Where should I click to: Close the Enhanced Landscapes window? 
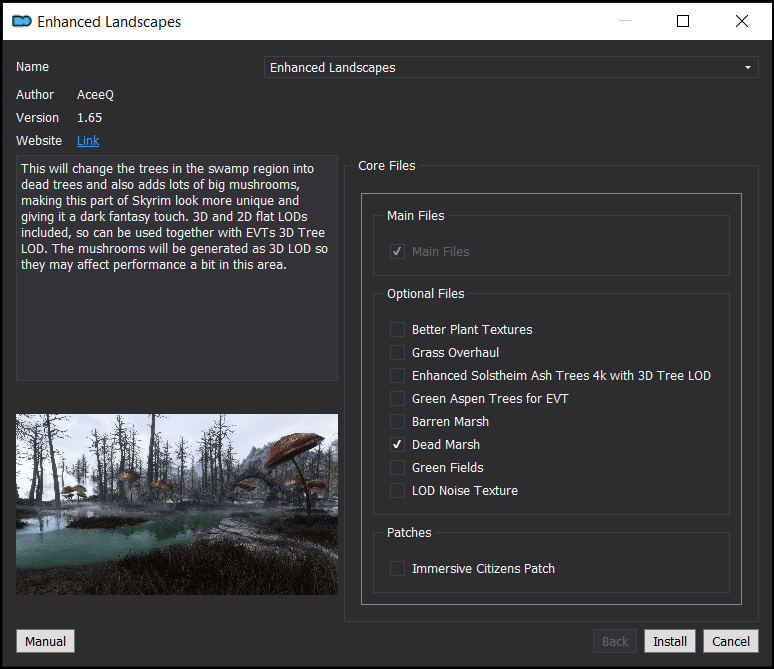pyautogui.click(x=741, y=21)
